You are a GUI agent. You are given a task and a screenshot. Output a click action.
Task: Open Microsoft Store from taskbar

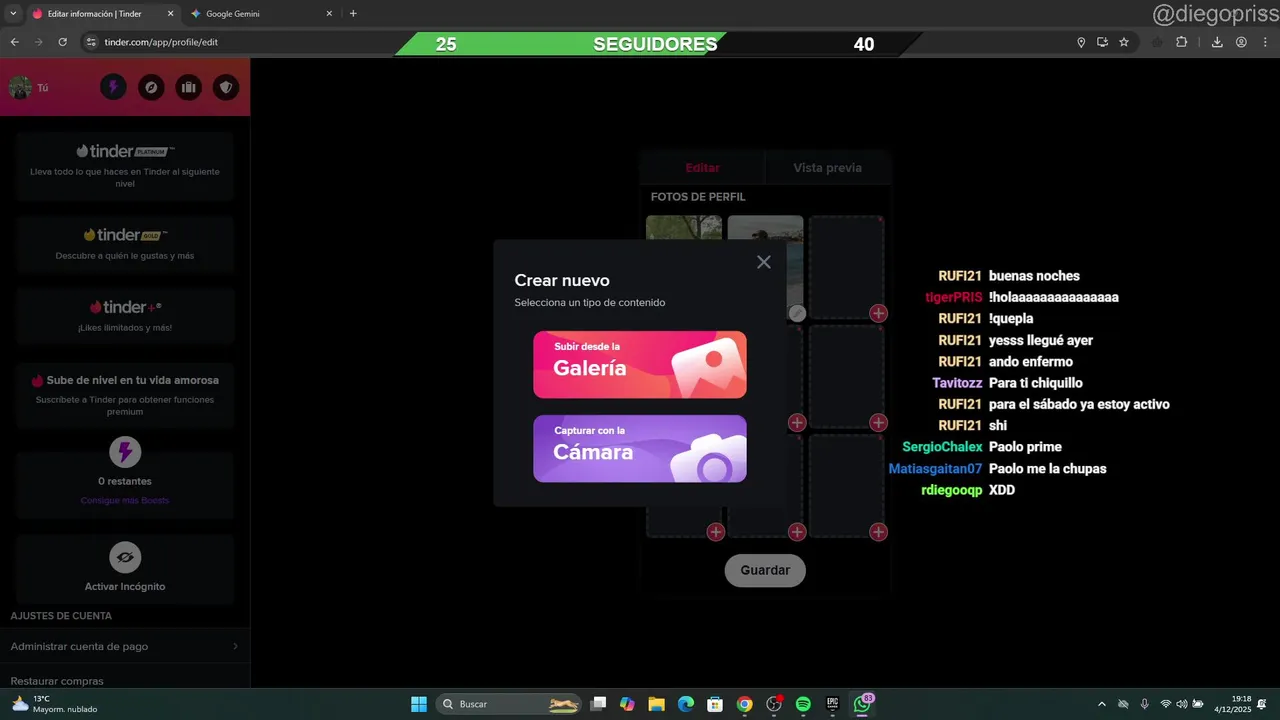tap(715, 704)
